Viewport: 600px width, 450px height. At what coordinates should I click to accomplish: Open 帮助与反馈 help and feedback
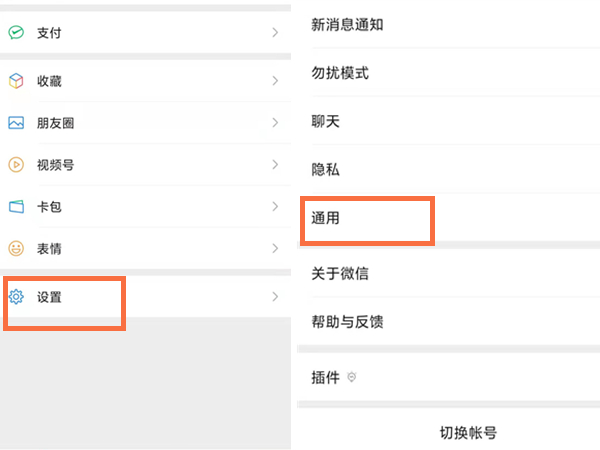347,322
